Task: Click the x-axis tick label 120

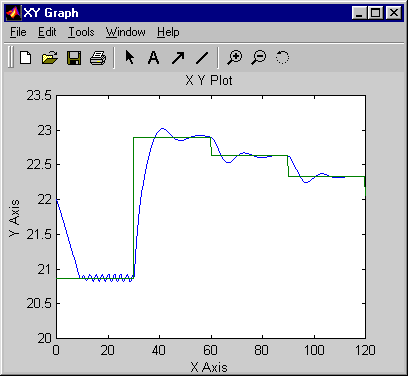Action: [x=365, y=350]
